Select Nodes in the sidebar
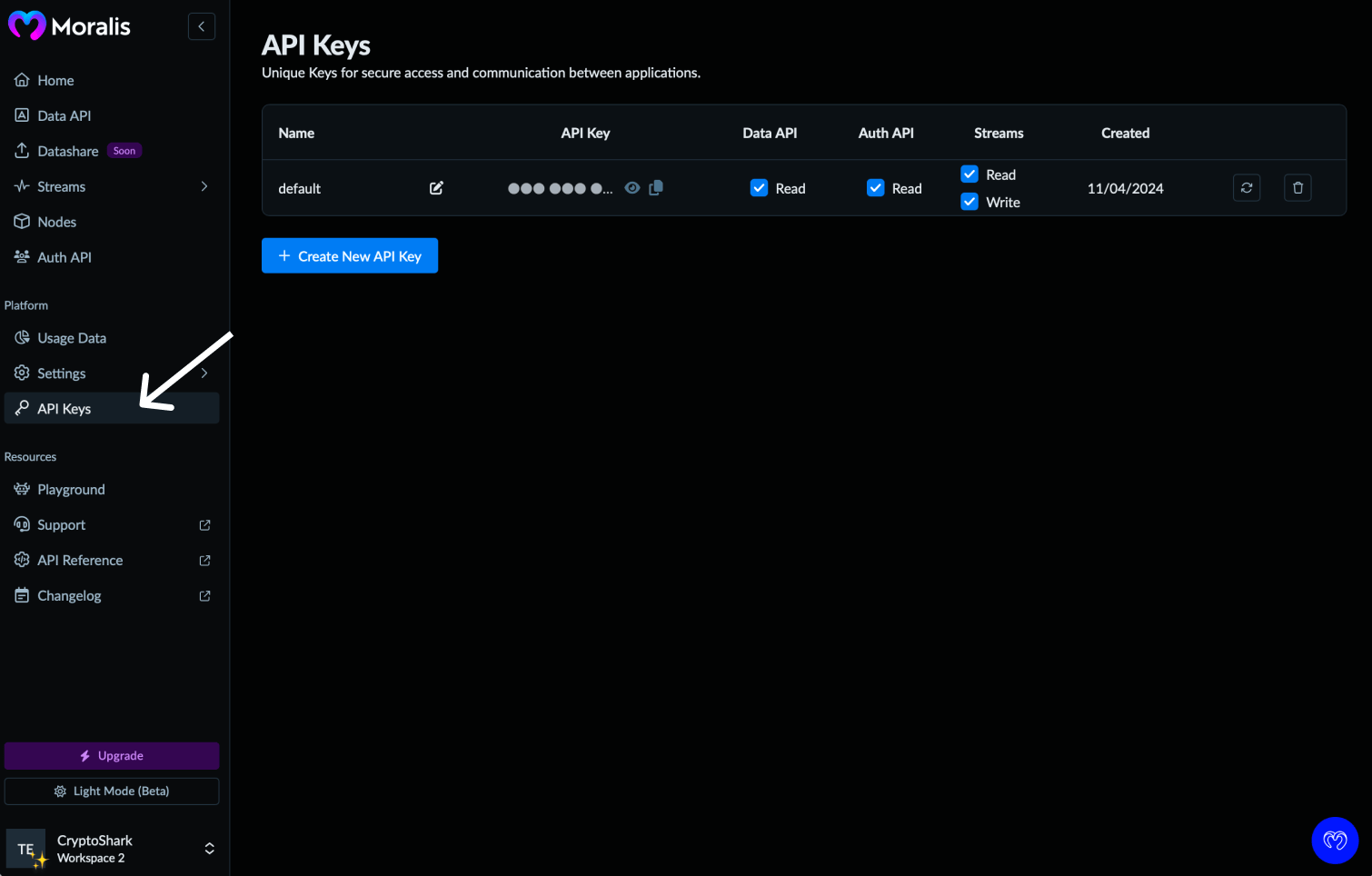 pos(56,221)
